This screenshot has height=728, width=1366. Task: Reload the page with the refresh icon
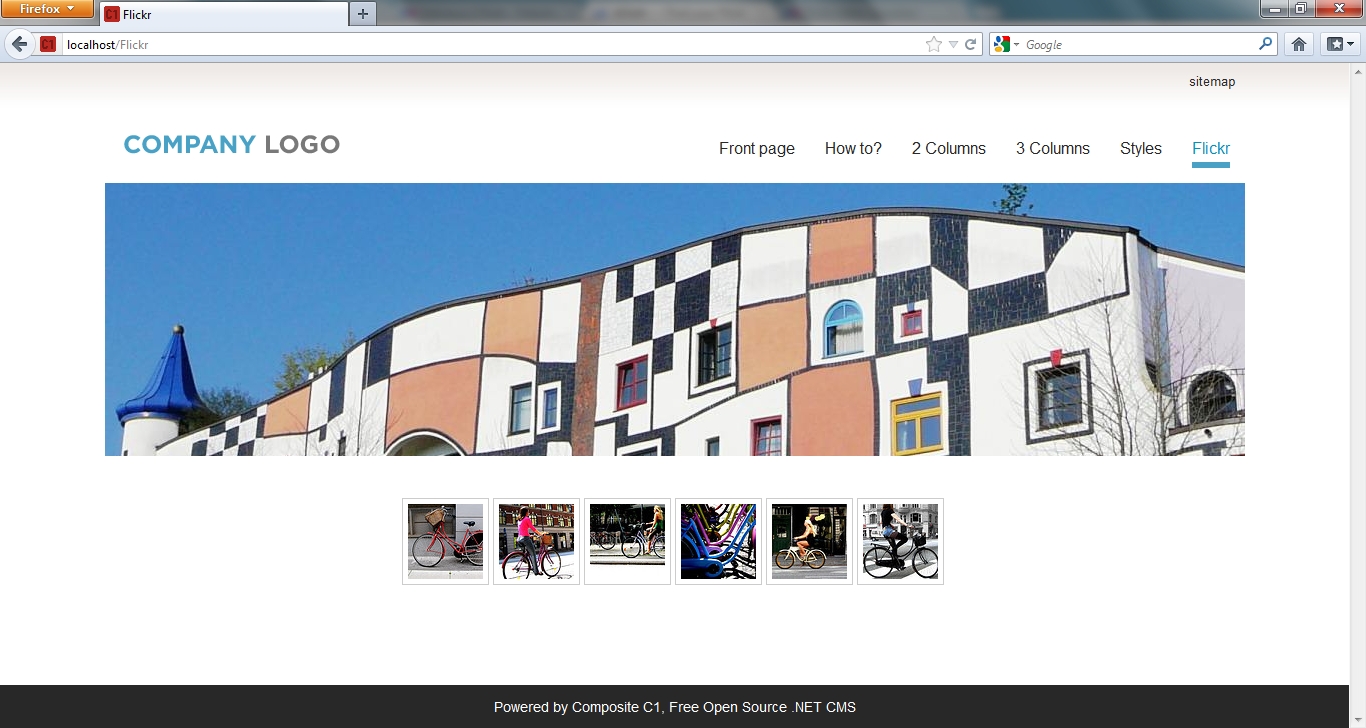coord(970,44)
